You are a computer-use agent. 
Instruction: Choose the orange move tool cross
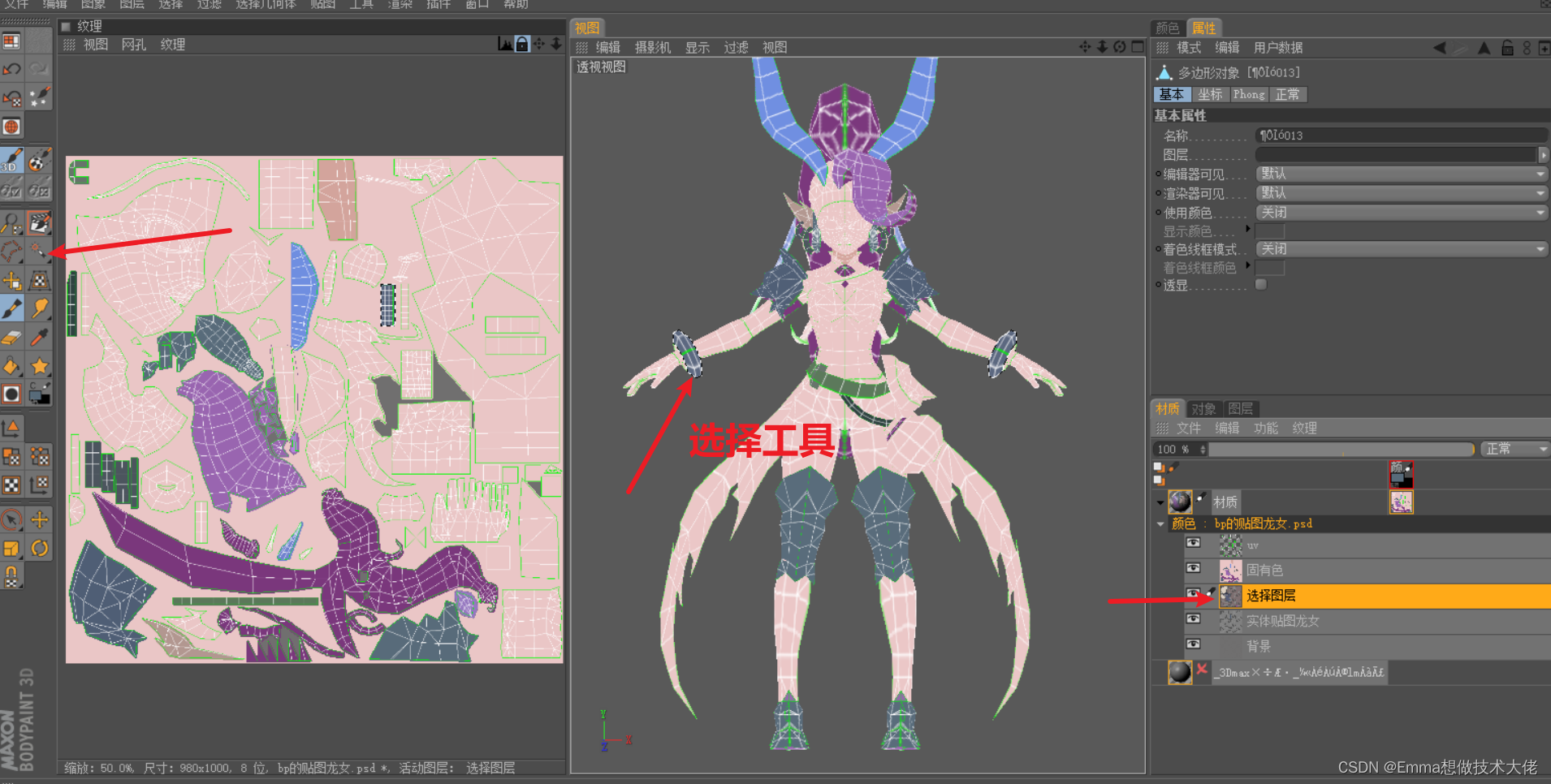click(x=39, y=519)
